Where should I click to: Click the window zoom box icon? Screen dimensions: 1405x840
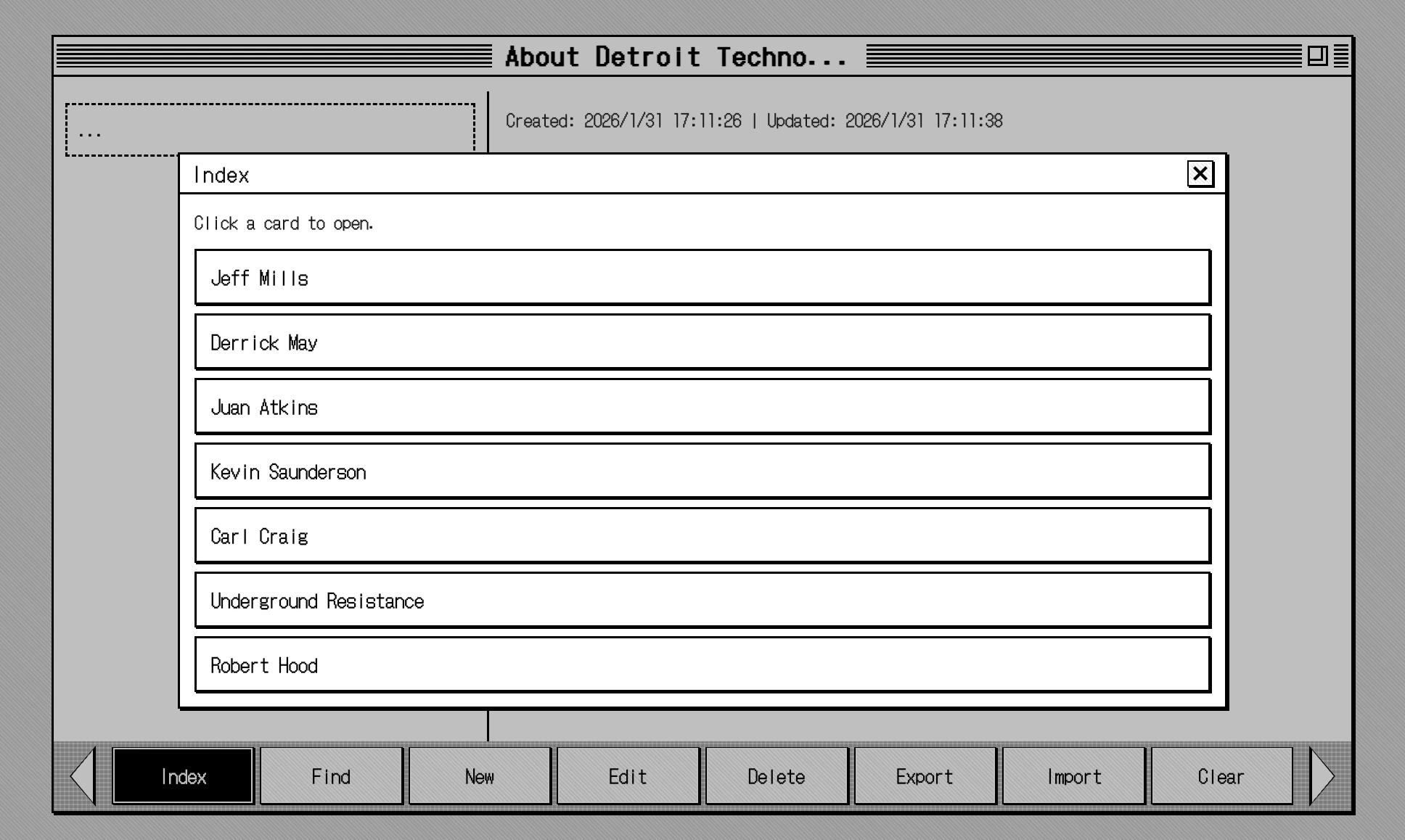(x=1317, y=56)
